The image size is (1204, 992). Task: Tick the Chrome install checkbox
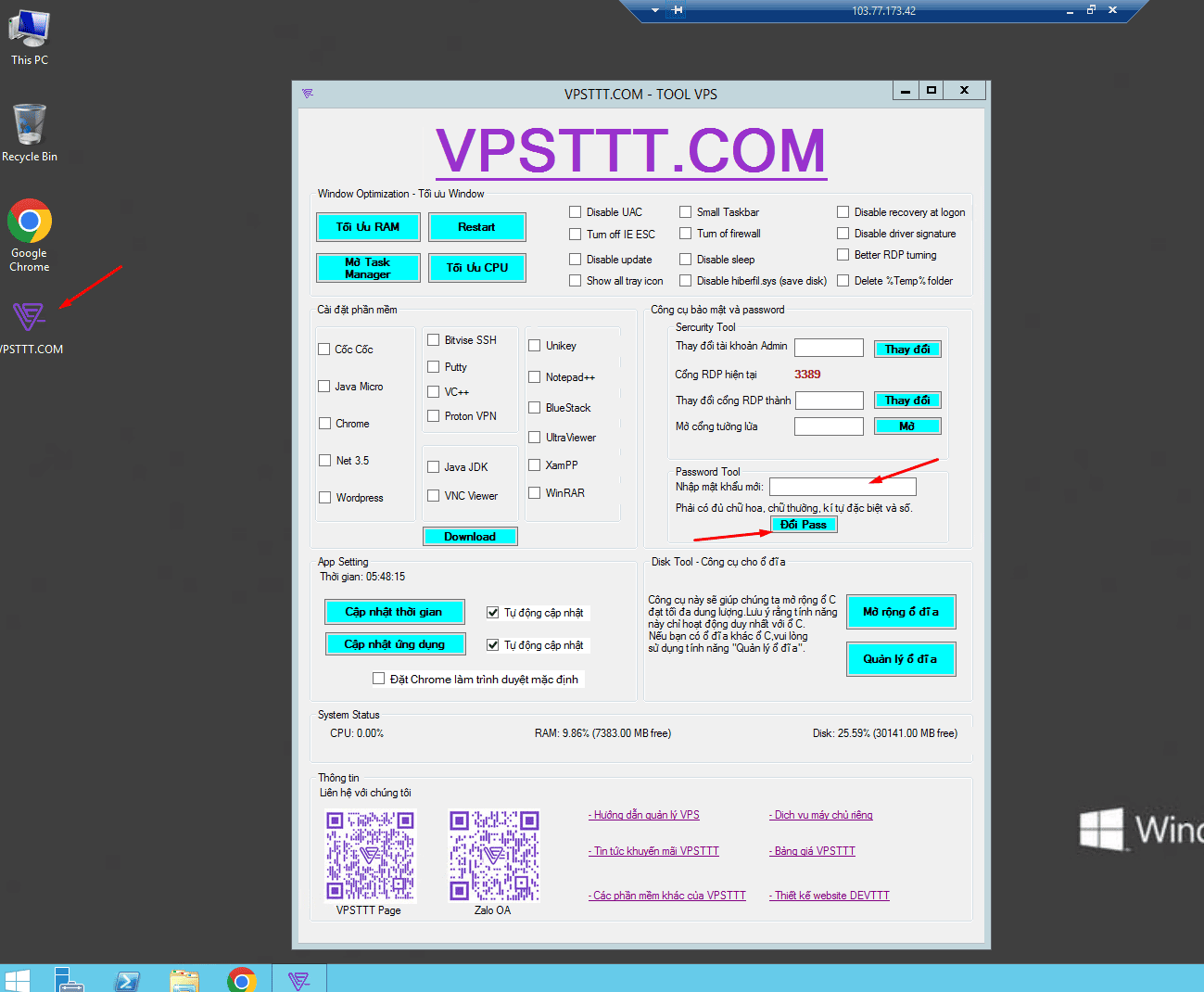click(x=325, y=424)
